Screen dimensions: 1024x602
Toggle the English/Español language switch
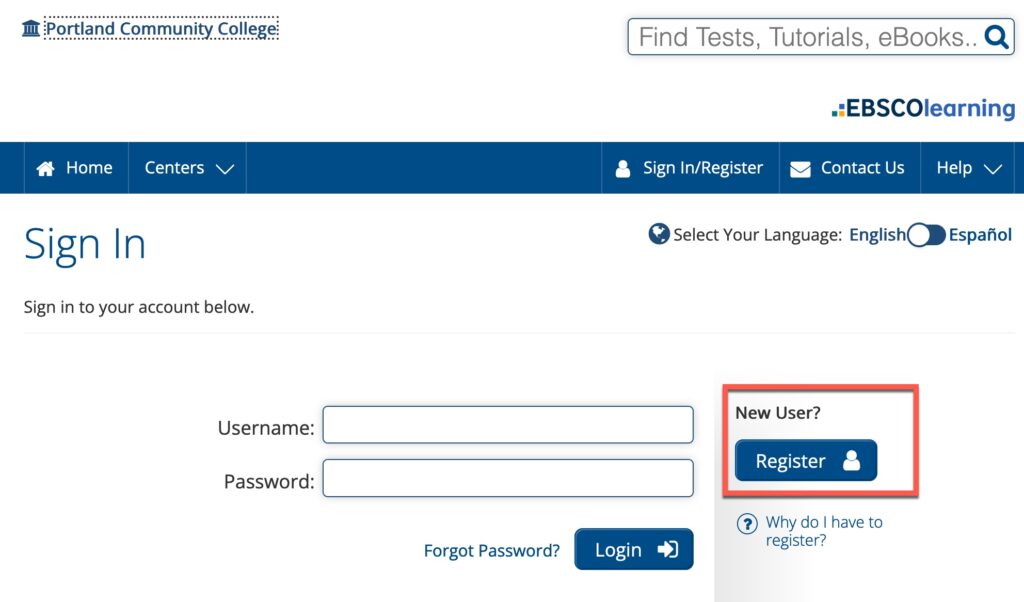tap(926, 235)
